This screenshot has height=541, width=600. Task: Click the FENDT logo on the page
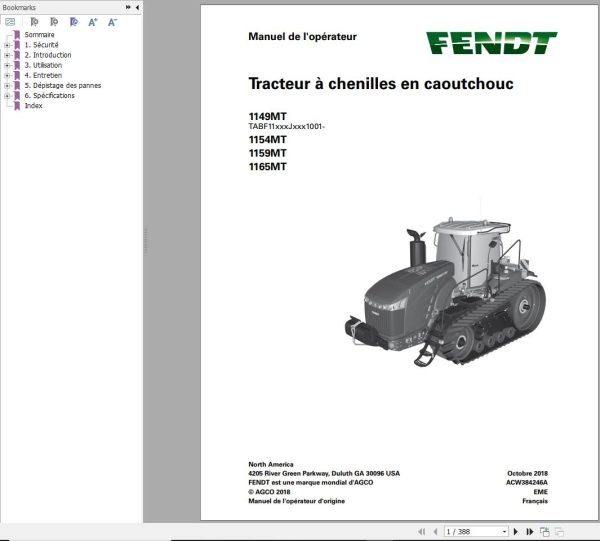coord(492,43)
